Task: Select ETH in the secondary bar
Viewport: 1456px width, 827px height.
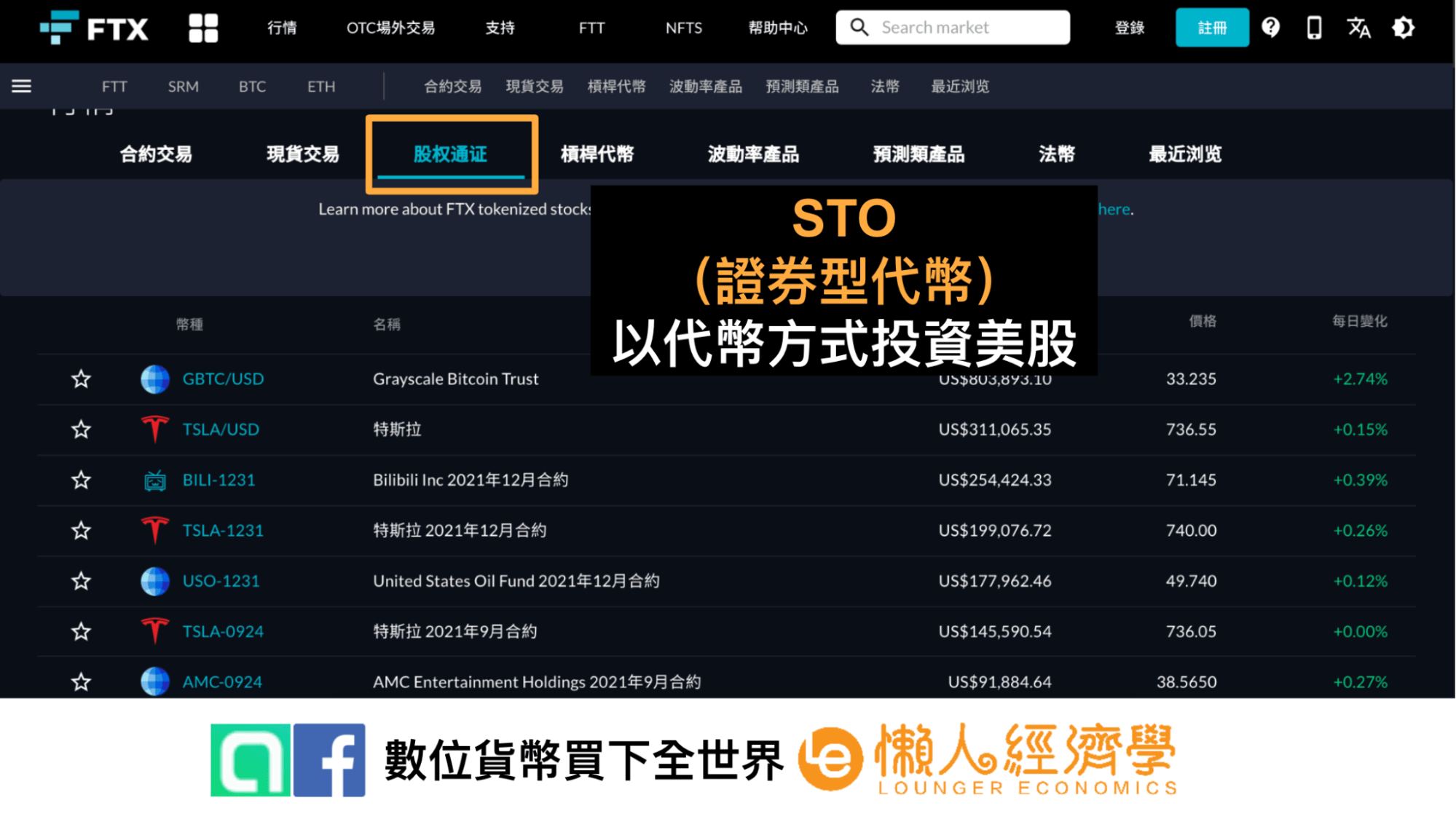Action: point(321,87)
